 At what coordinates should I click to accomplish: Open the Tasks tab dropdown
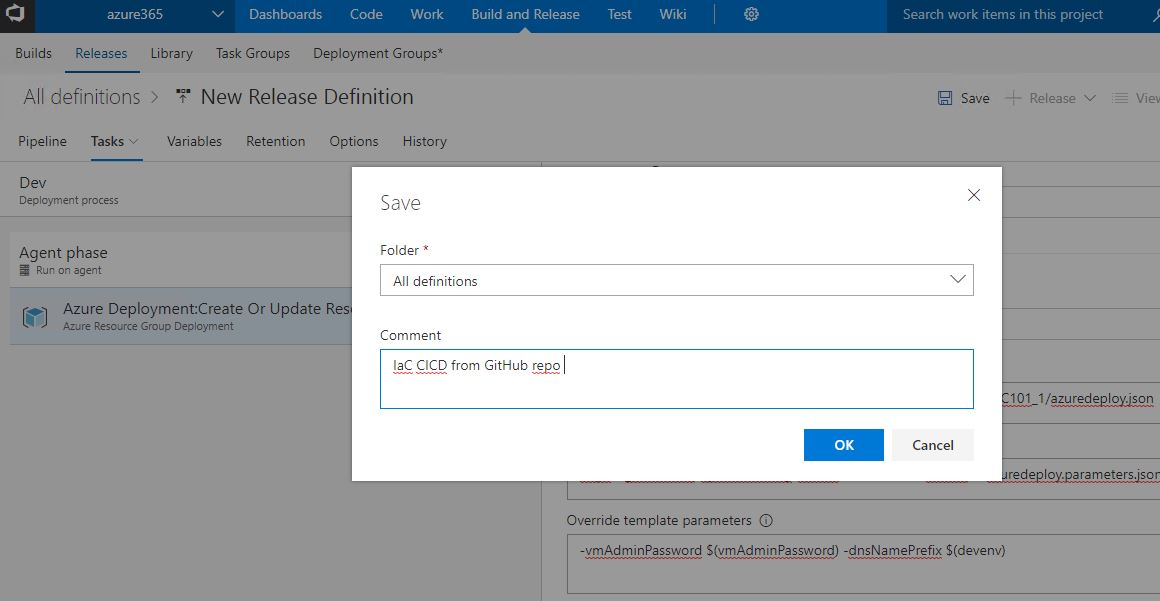pyautogui.click(x=115, y=141)
